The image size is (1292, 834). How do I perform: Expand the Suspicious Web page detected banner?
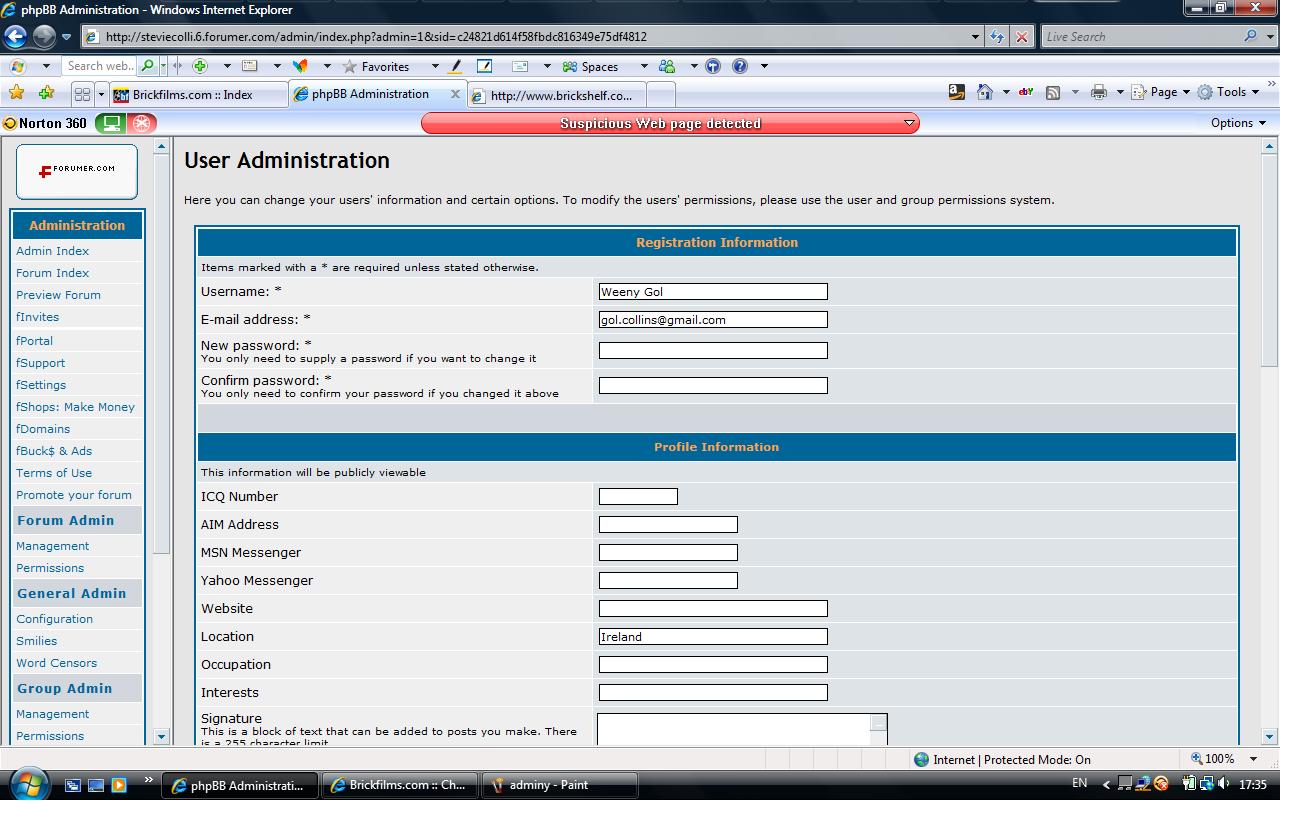coord(909,123)
